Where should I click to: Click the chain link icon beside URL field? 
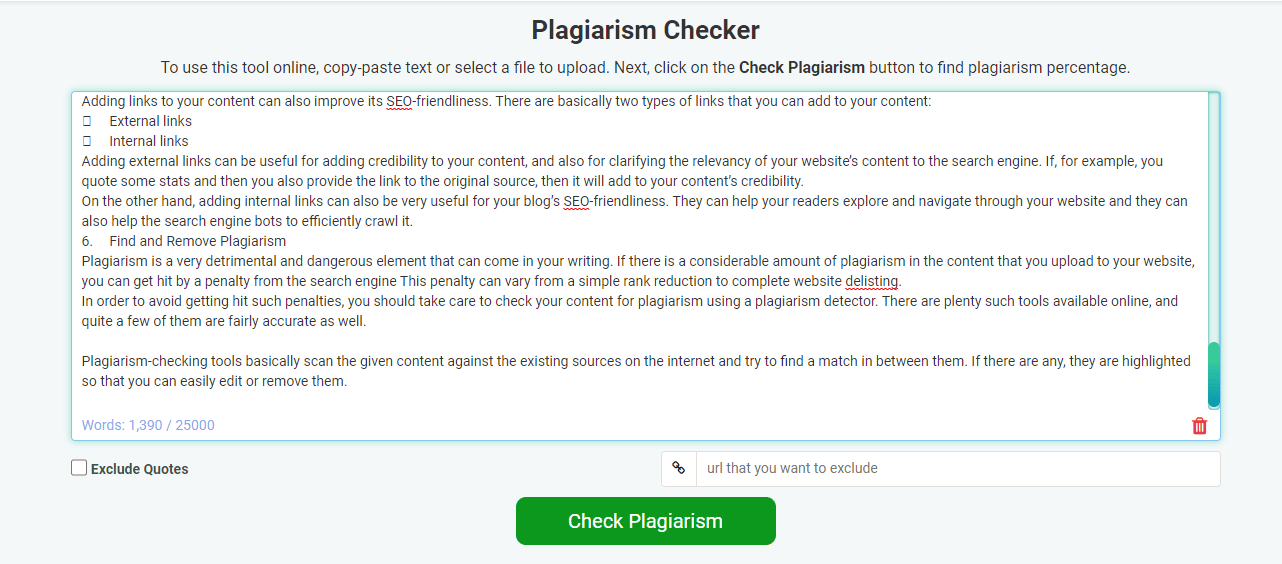pos(679,468)
